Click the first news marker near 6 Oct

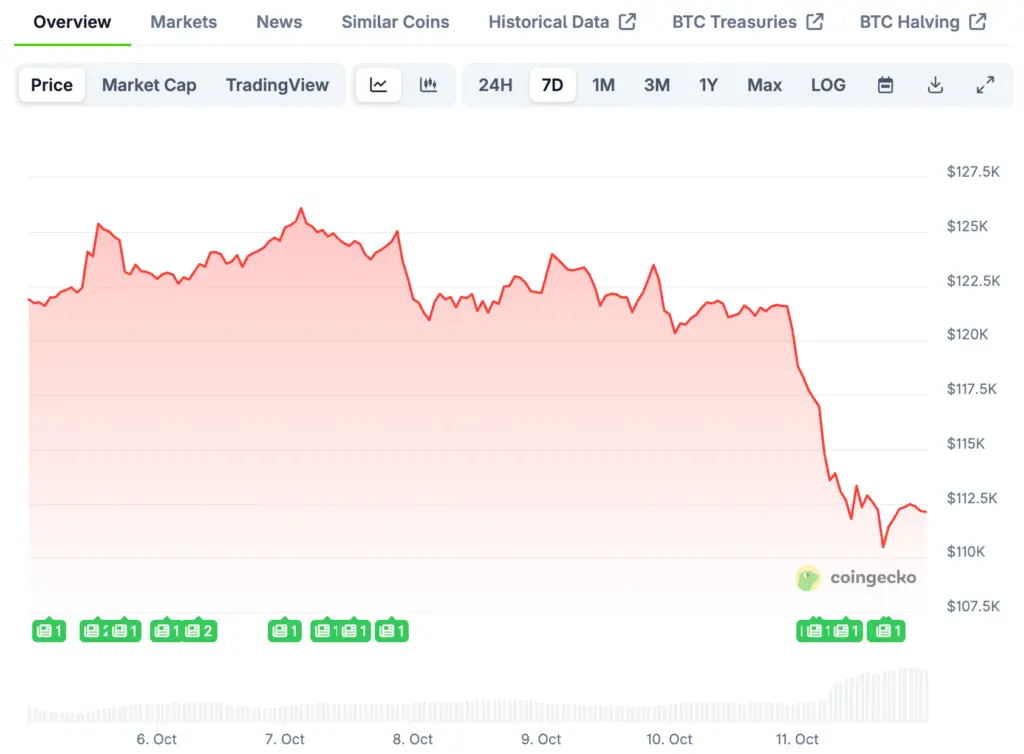click(49, 631)
